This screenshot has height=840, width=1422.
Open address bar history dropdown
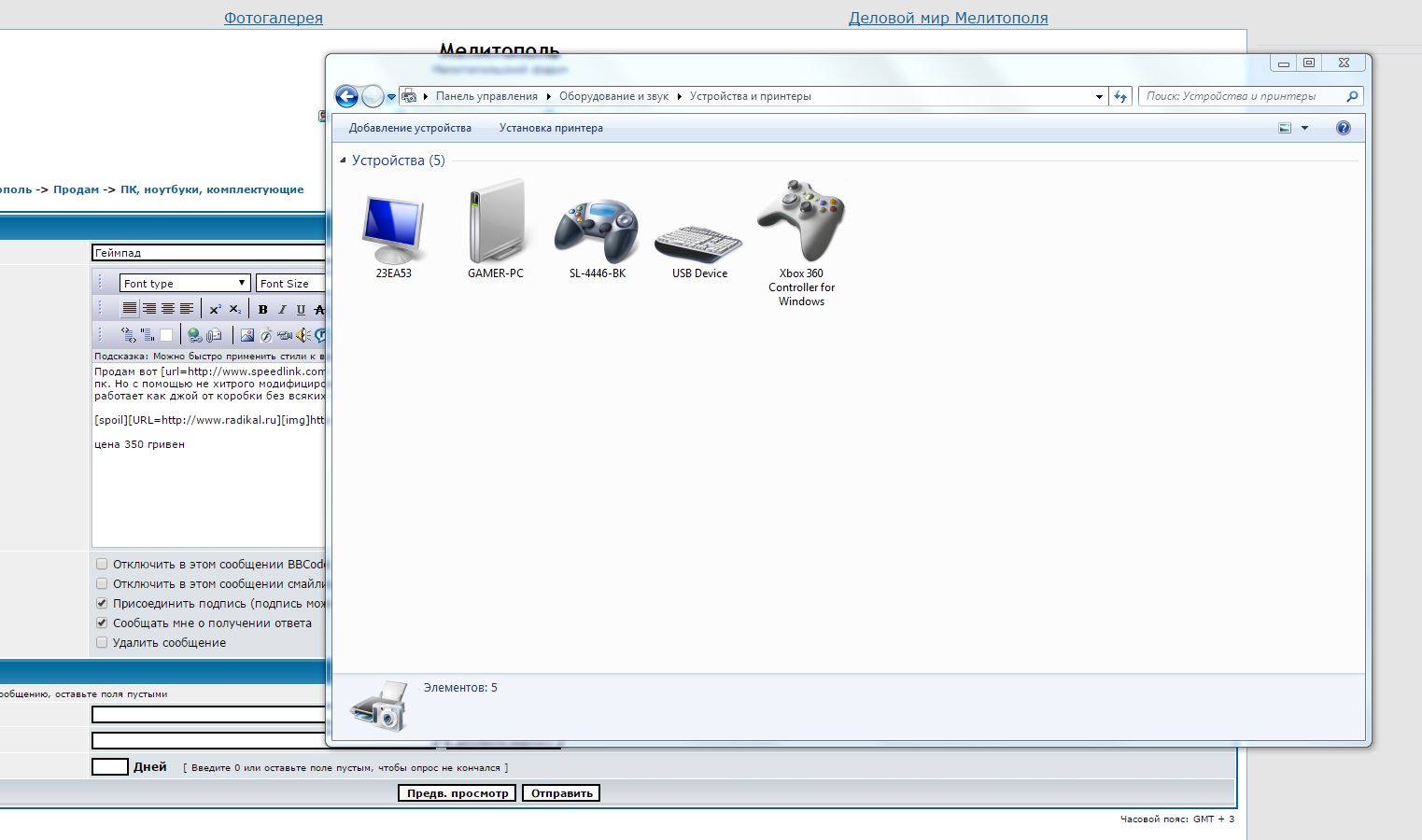click(x=1099, y=96)
